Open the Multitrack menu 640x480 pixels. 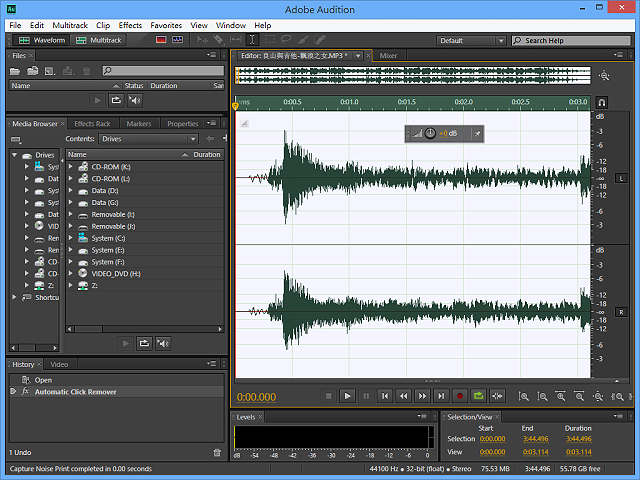(x=70, y=25)
